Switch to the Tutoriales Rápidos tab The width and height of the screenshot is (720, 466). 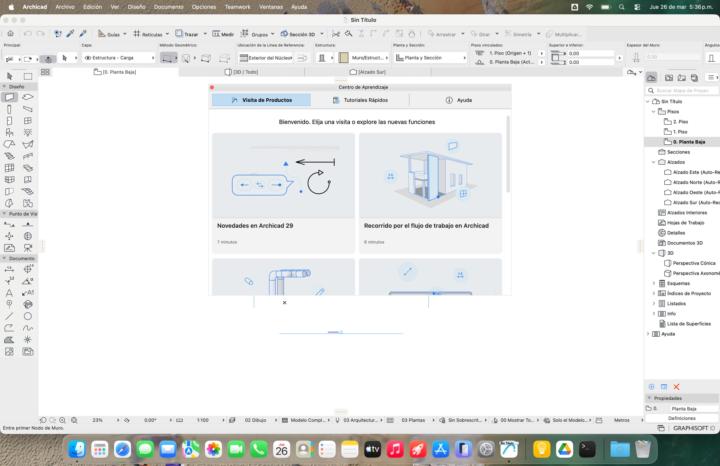(x=360, y=100)
